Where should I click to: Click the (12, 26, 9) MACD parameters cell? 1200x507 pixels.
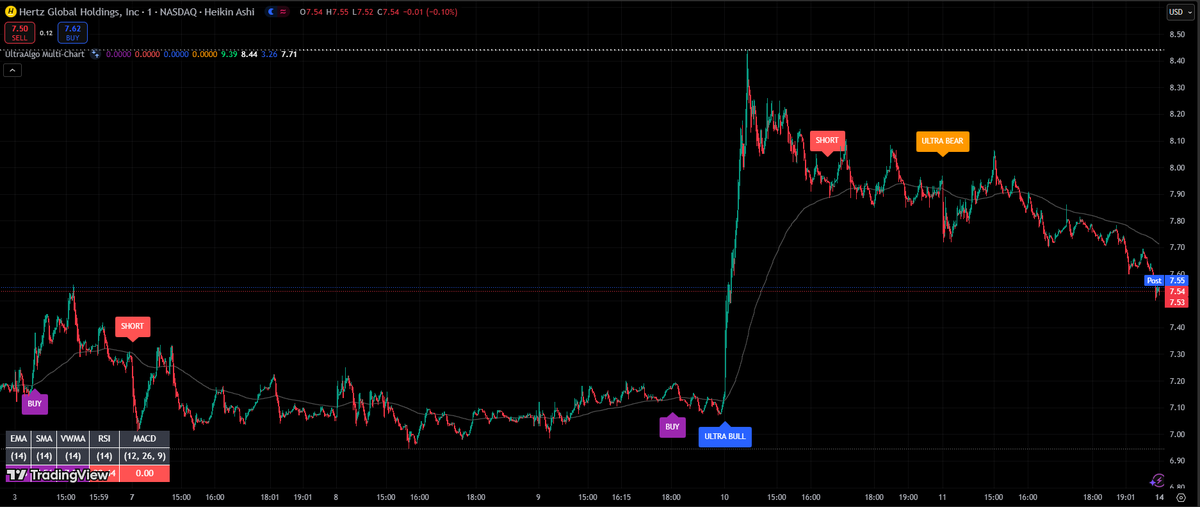pos(144,455)
